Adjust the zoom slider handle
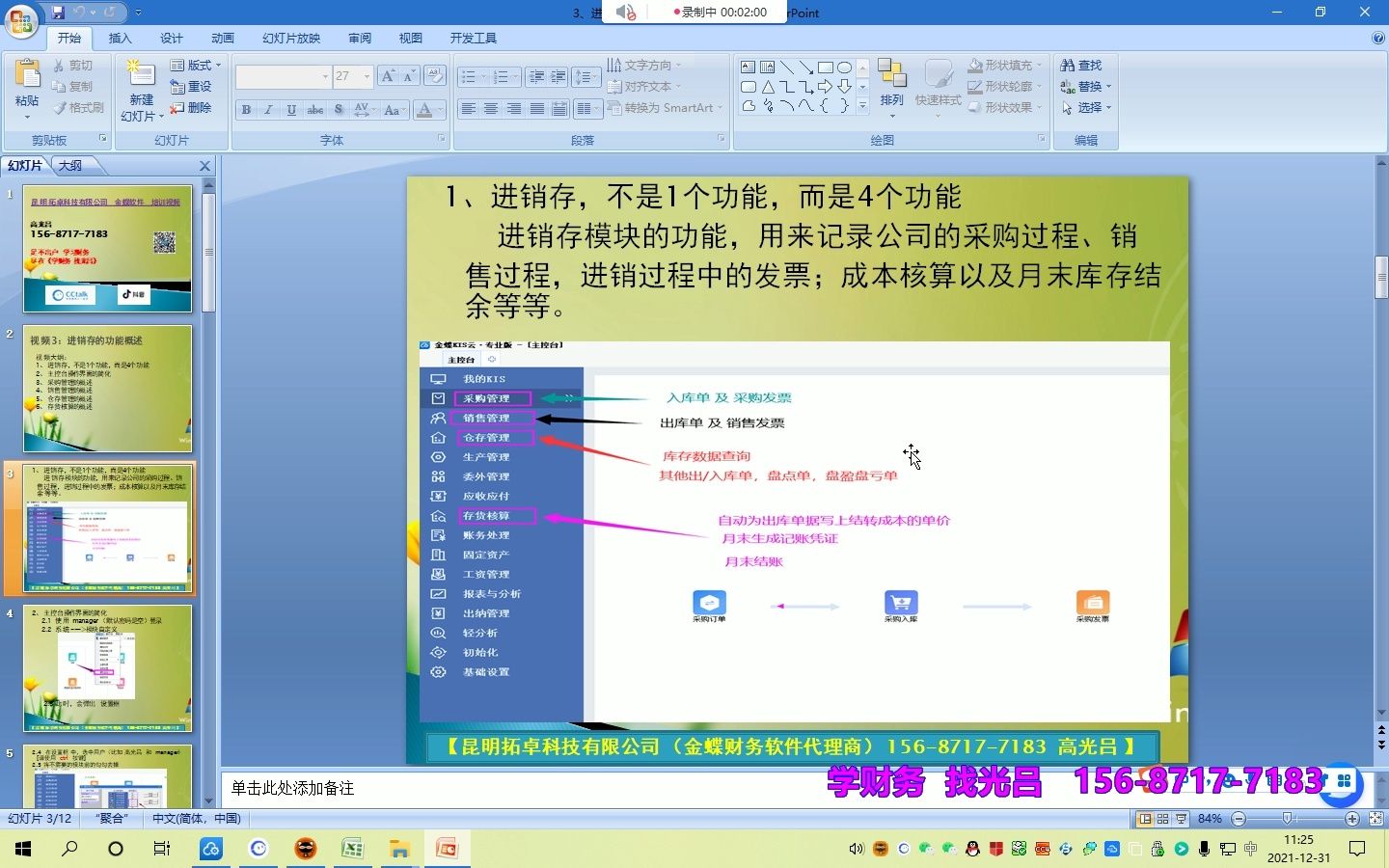 pyautogui.click(x=1288, y=819)
